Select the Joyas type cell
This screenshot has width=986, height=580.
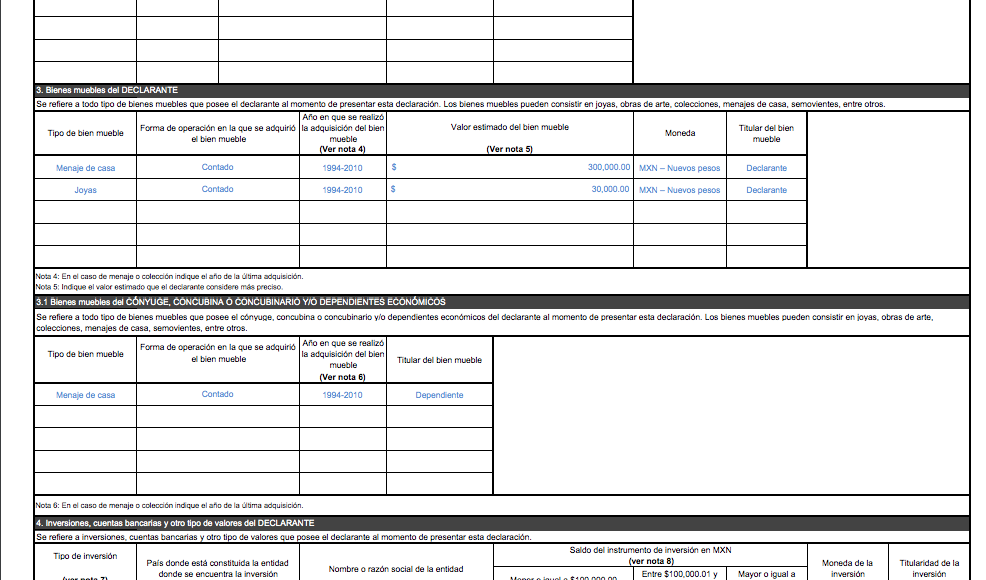(86, 190)
